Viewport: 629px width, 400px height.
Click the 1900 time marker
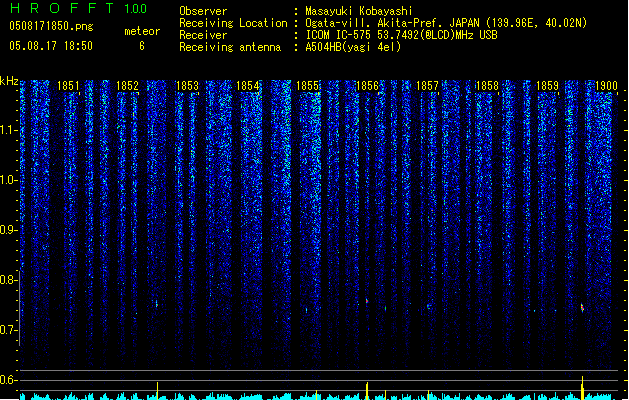pyautogui.click(x=606, y=85)
